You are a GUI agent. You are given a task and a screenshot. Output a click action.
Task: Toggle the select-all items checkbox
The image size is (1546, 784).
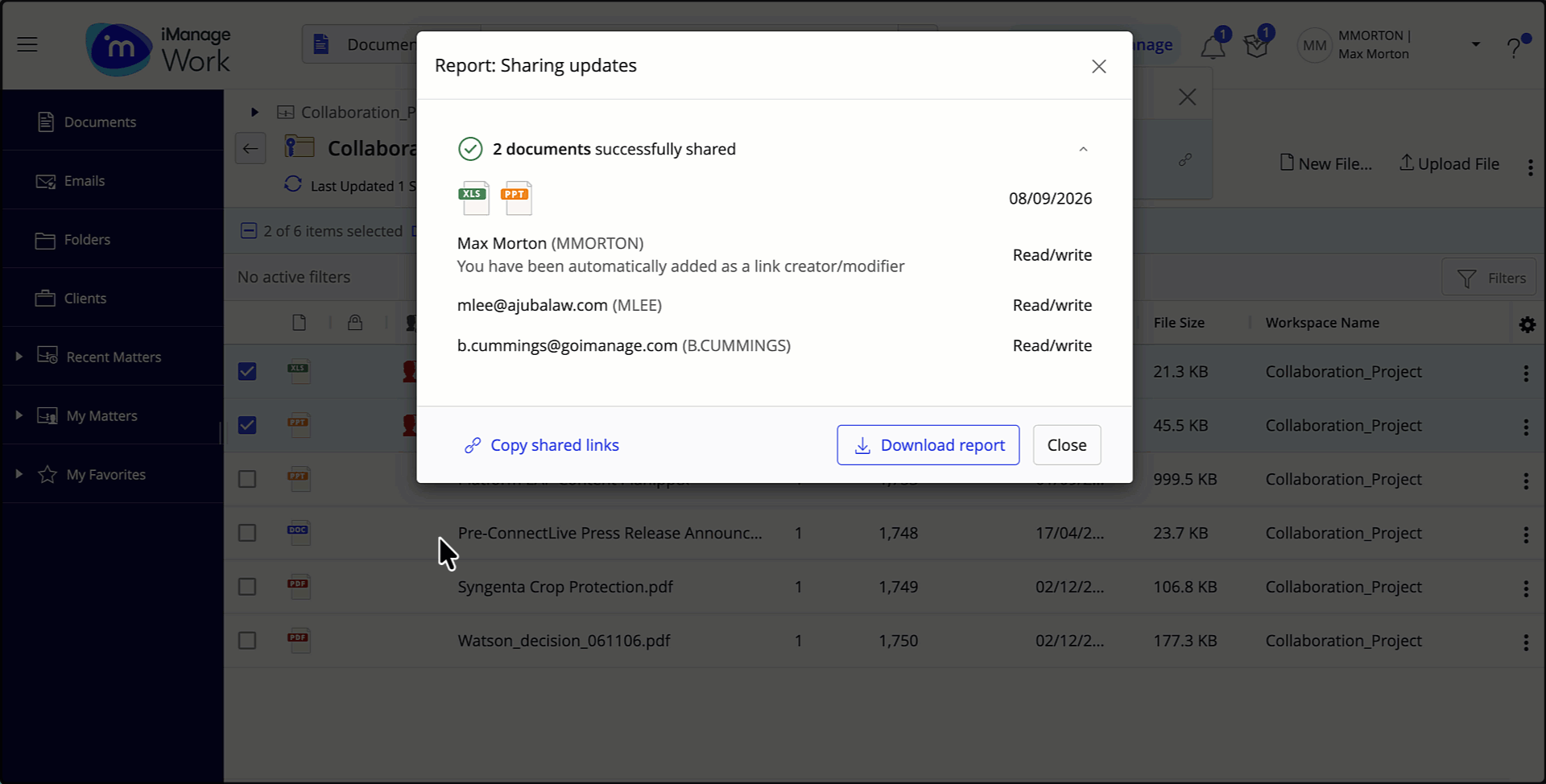point(249,231)
